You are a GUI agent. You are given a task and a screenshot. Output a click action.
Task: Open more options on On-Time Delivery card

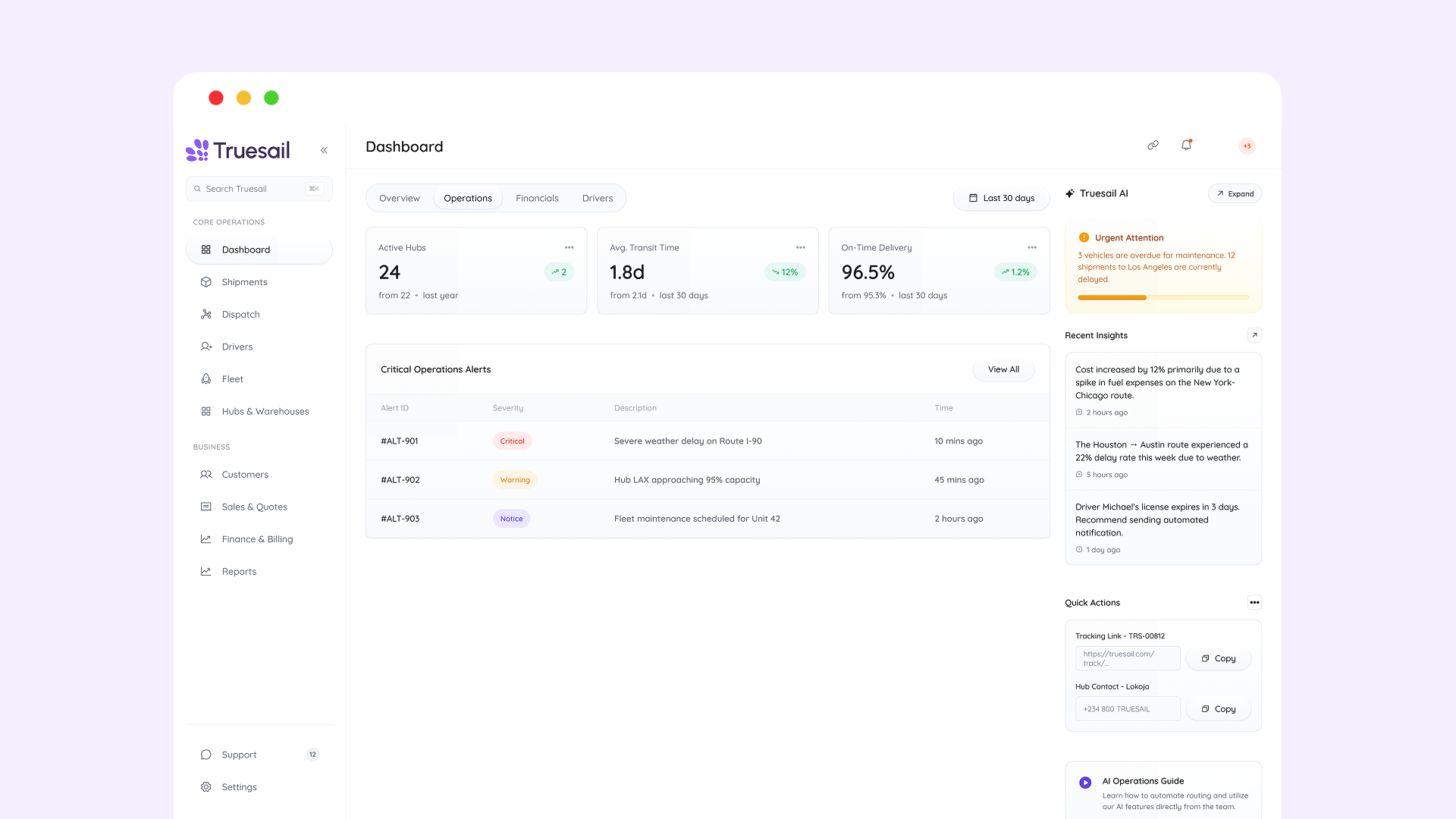click(1031, 247)
